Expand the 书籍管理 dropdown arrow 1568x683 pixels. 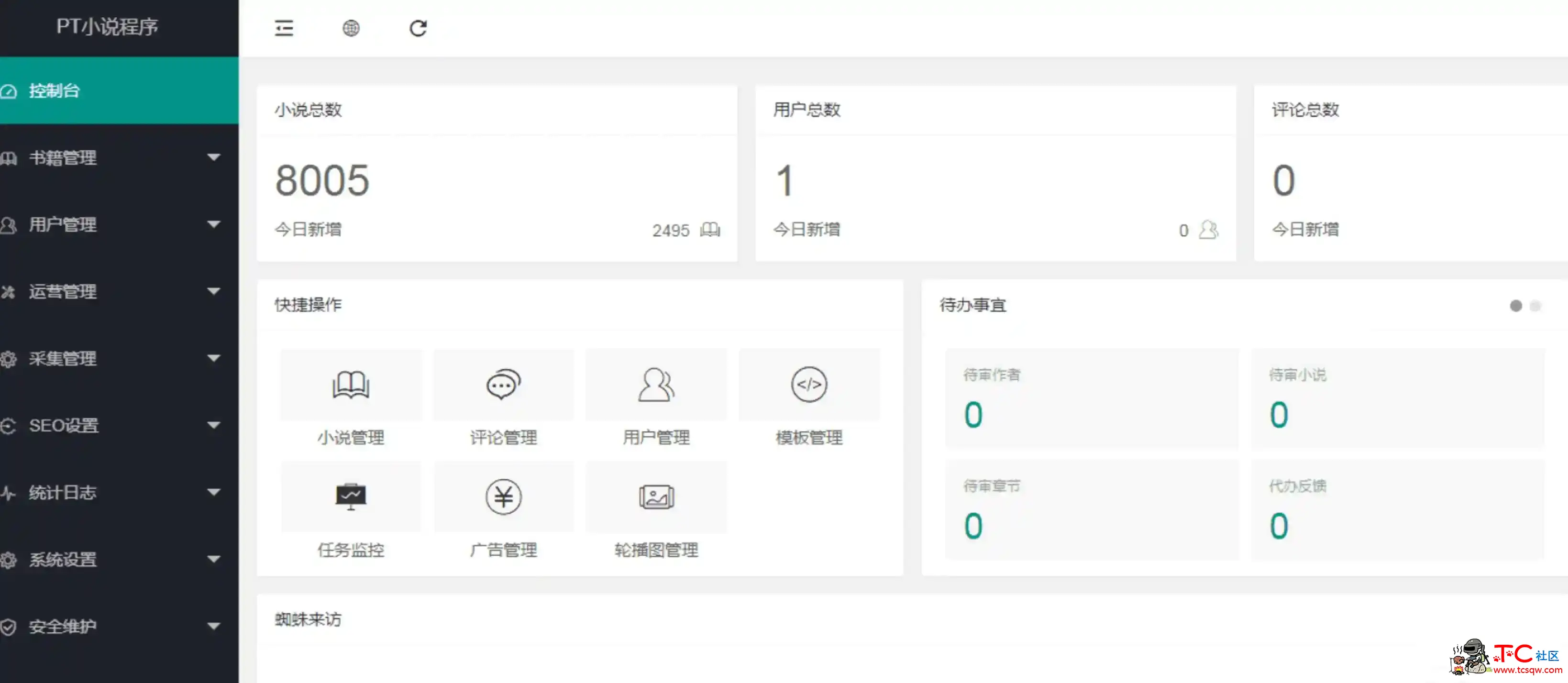[x=213, y=158]
